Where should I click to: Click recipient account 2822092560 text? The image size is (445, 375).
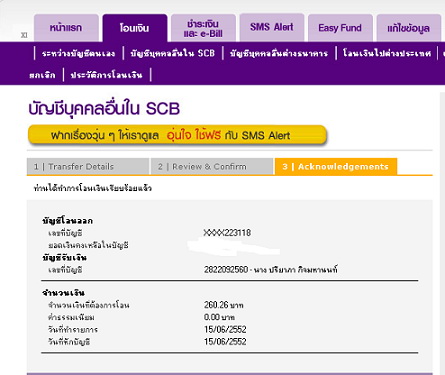pyautogui.click(x=271, y=269)
